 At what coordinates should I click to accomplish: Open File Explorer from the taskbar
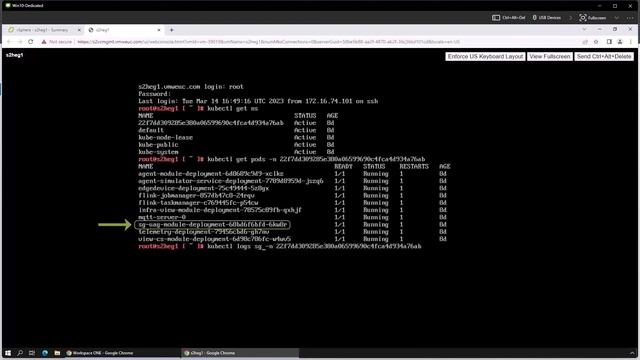(x=57, y=353)
